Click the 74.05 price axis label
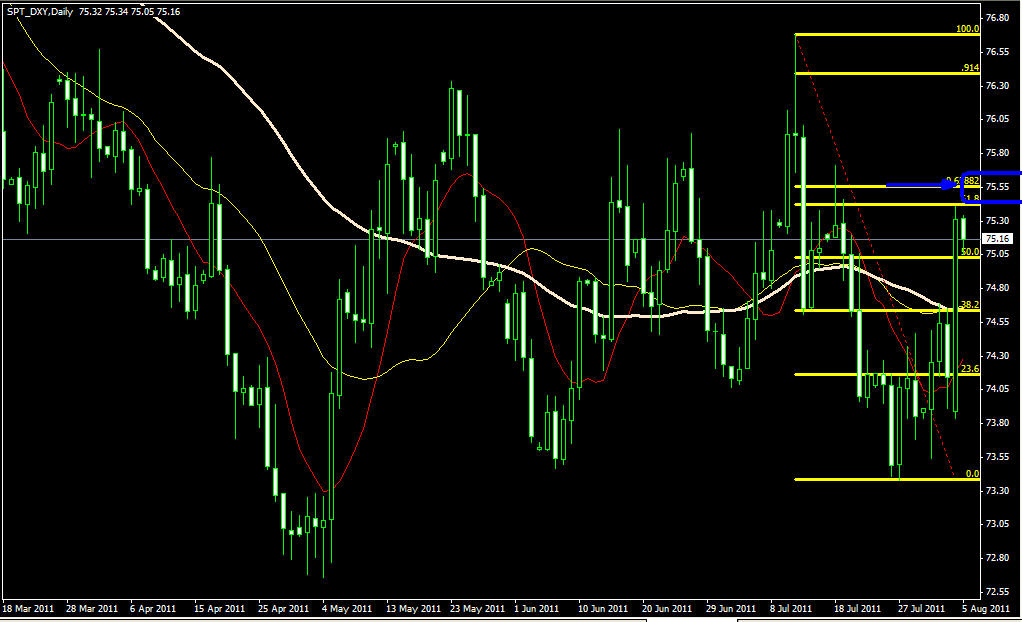Image resolution: width=1022 pixels, height=622 pixels. tap(999, 389)
